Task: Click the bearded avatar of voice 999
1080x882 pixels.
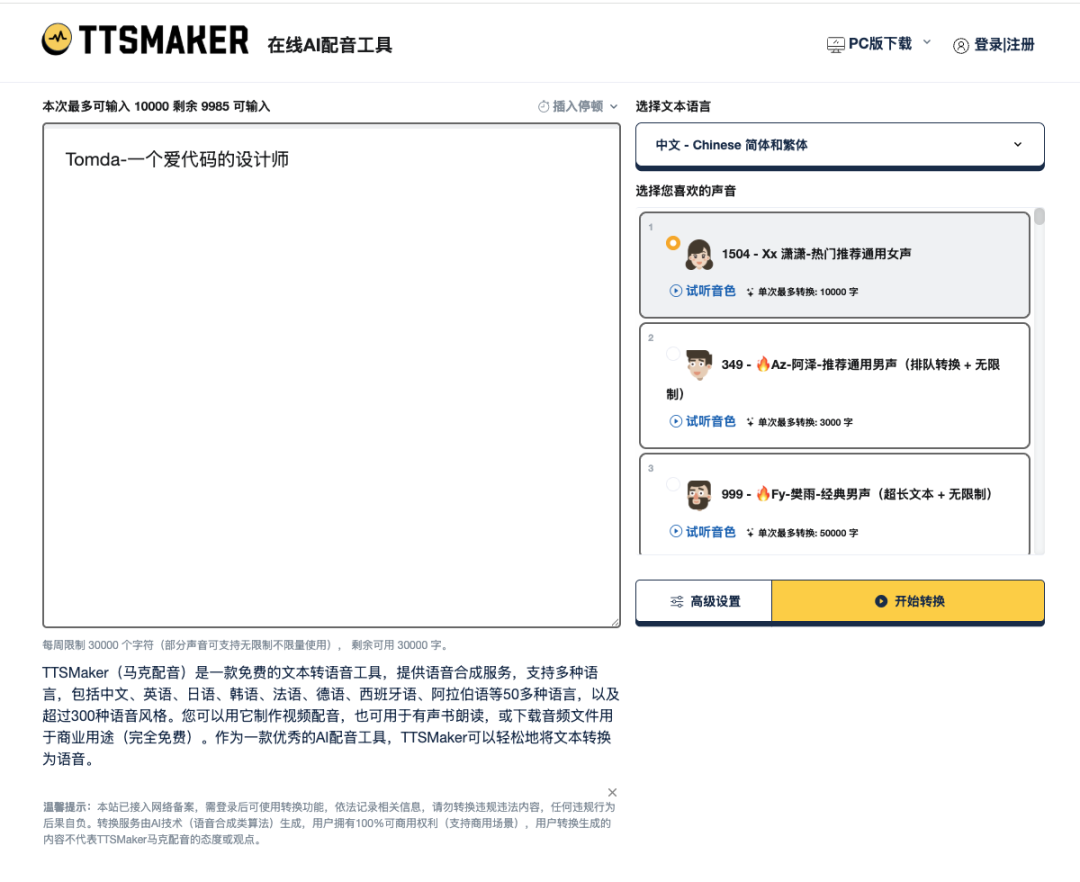Action: pyautogui.click(x=698, y=494)
